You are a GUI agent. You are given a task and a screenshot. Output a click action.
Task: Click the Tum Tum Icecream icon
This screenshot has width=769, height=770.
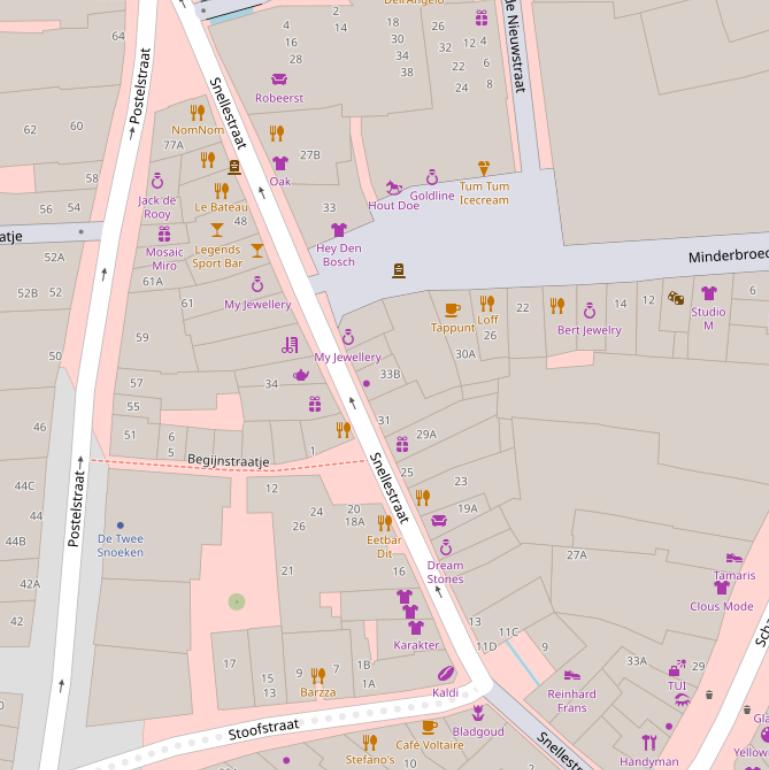pyautogui.click(x=484, y=168)
